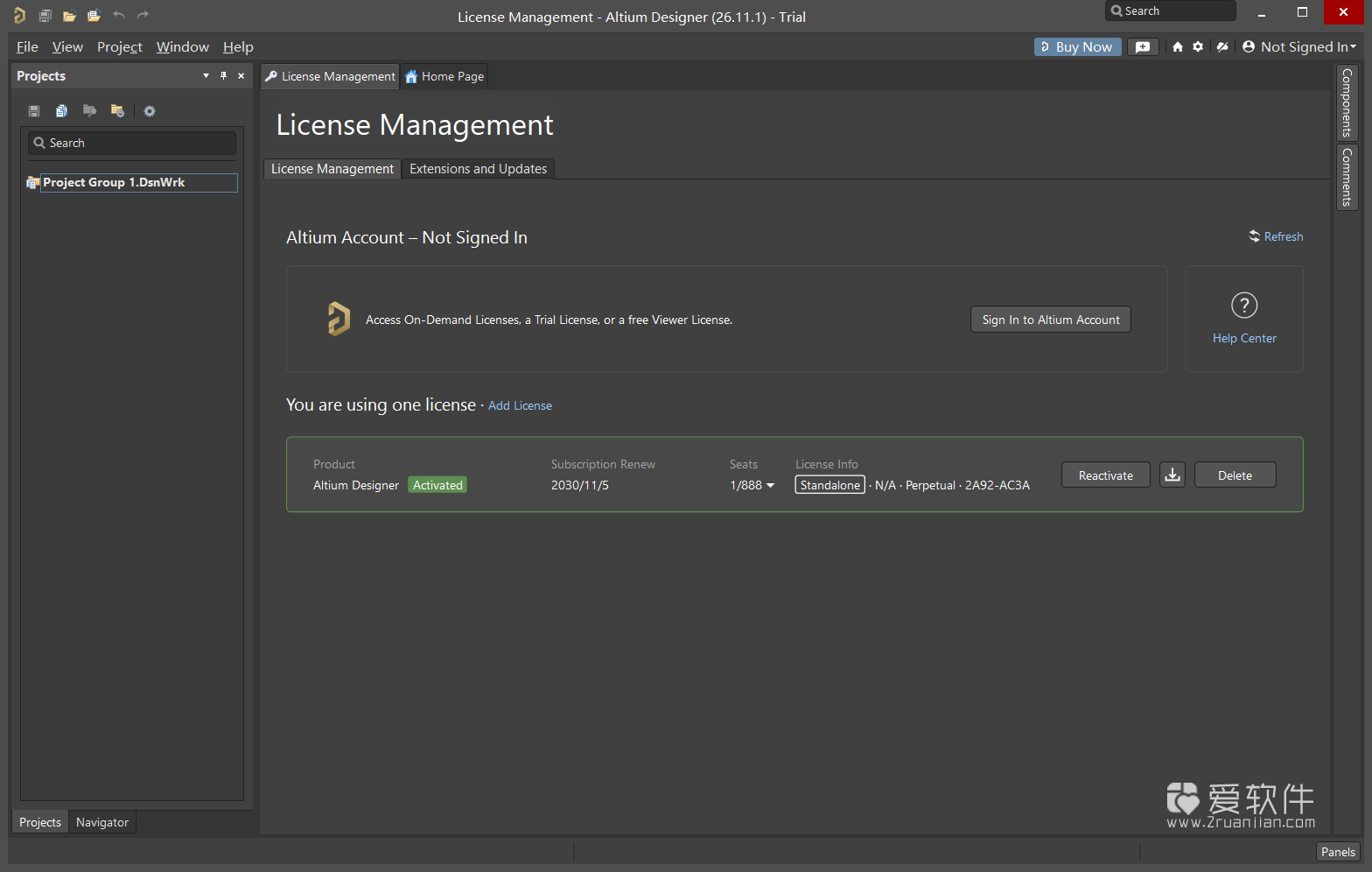The image size is (1372, 872).
Task: Click the Redo arrow in title bar
Action: point(143,15)
